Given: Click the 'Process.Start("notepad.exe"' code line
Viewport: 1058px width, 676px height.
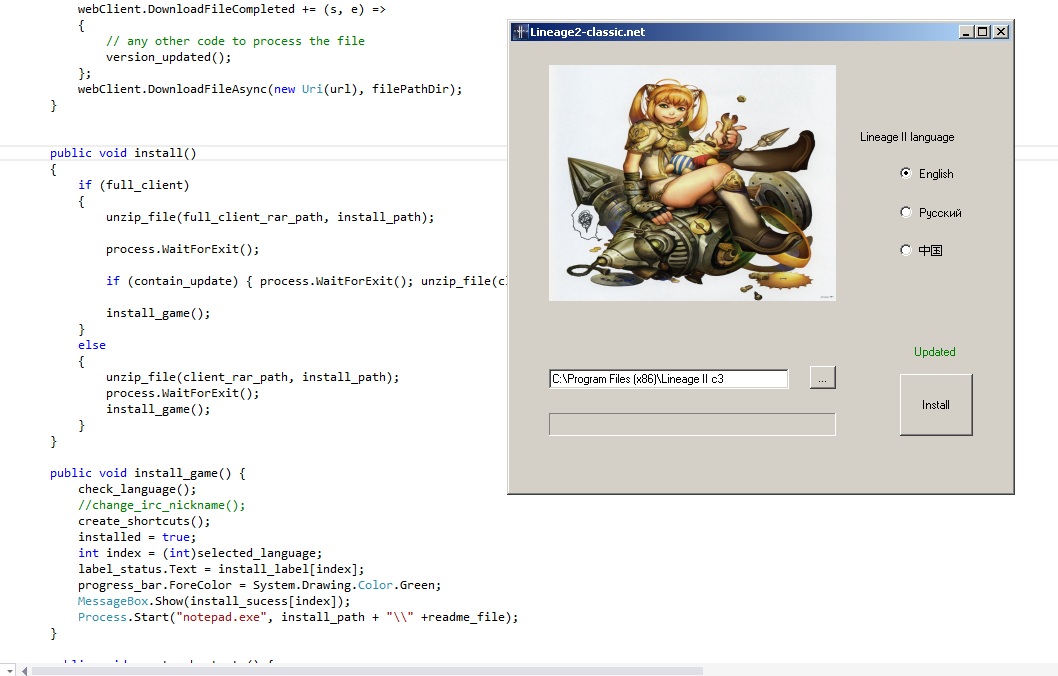Looking at the screenshot, I should [298, 617].
